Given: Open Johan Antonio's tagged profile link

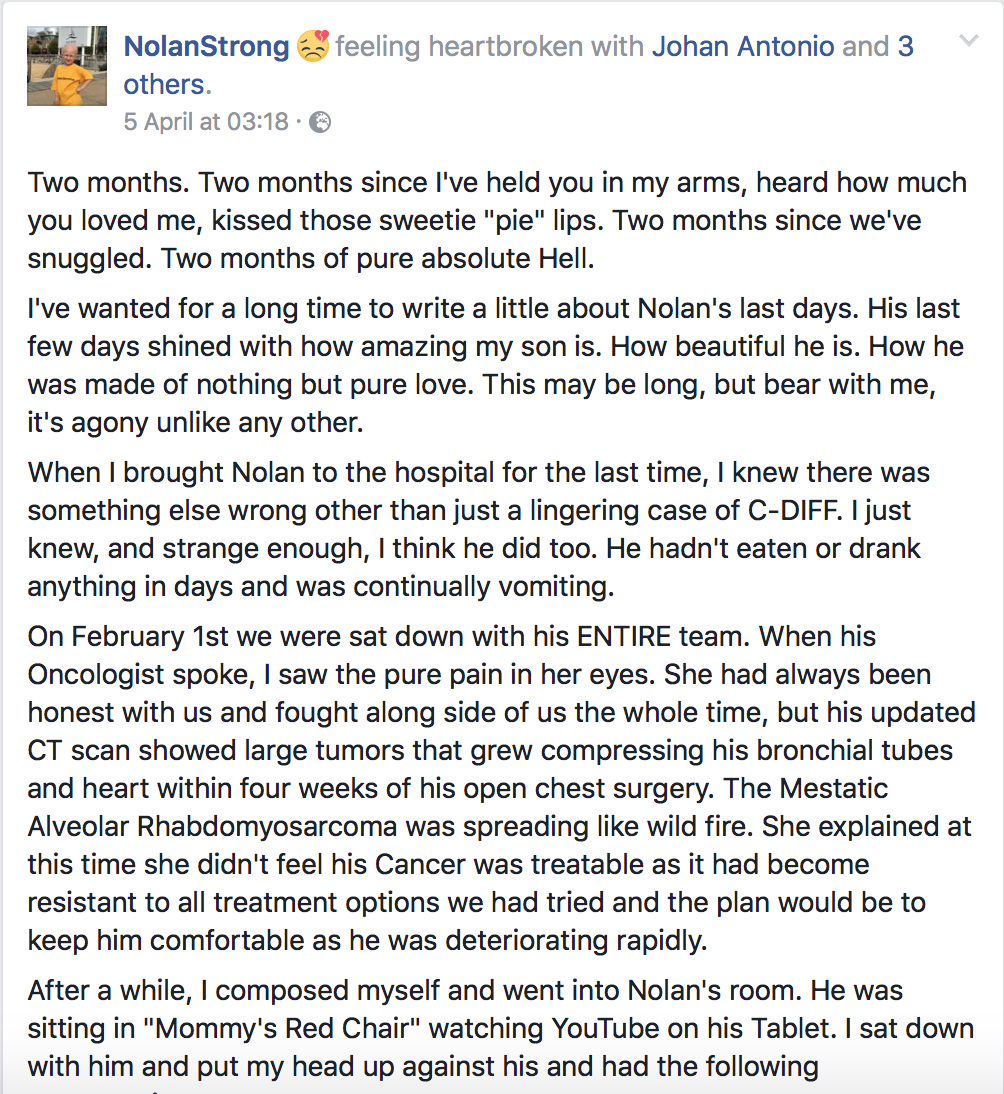Looking at the screenshot, I should 742,47.
